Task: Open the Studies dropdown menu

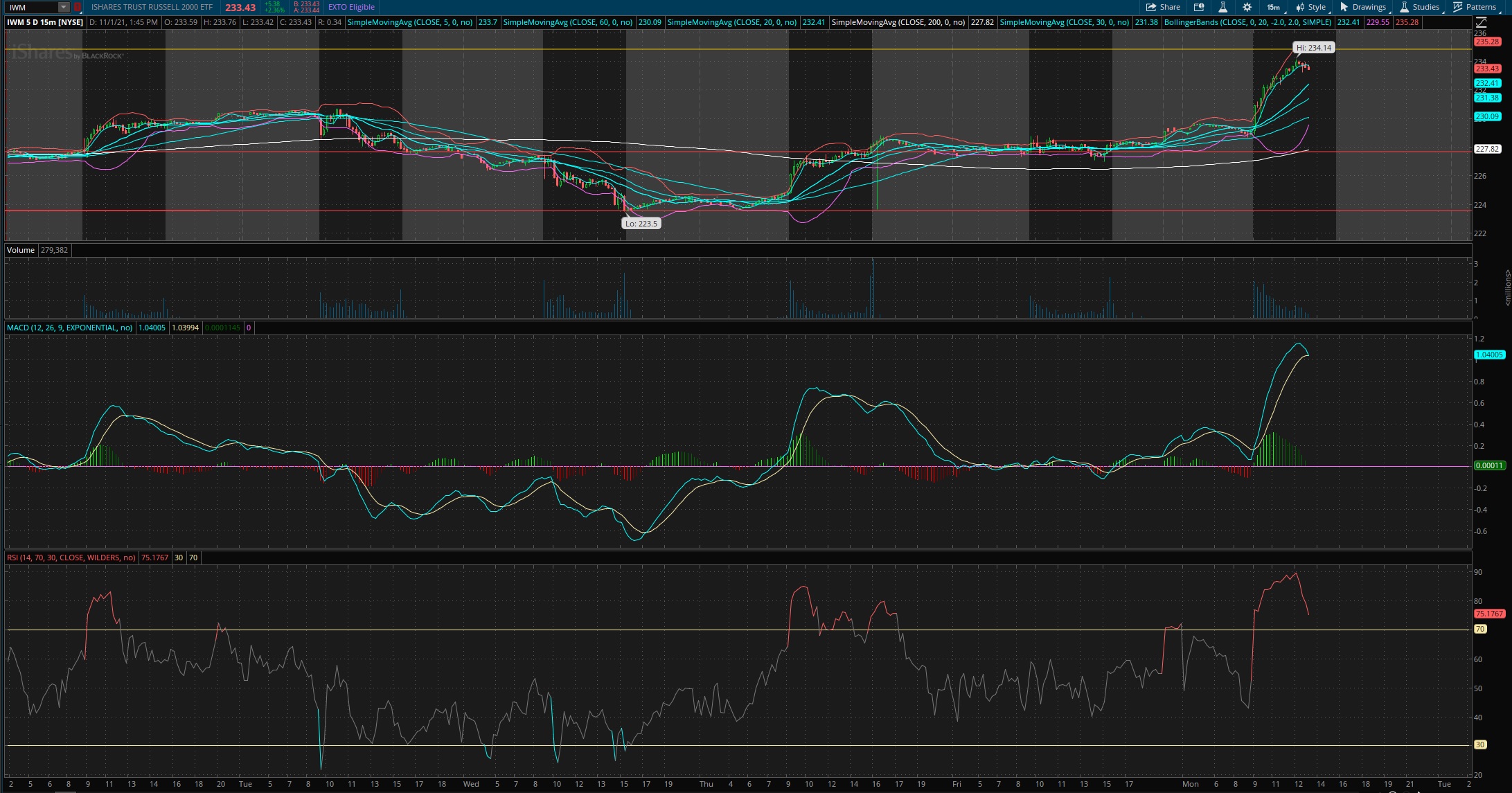Action: pyautogui.click(x=1419, y=7)
